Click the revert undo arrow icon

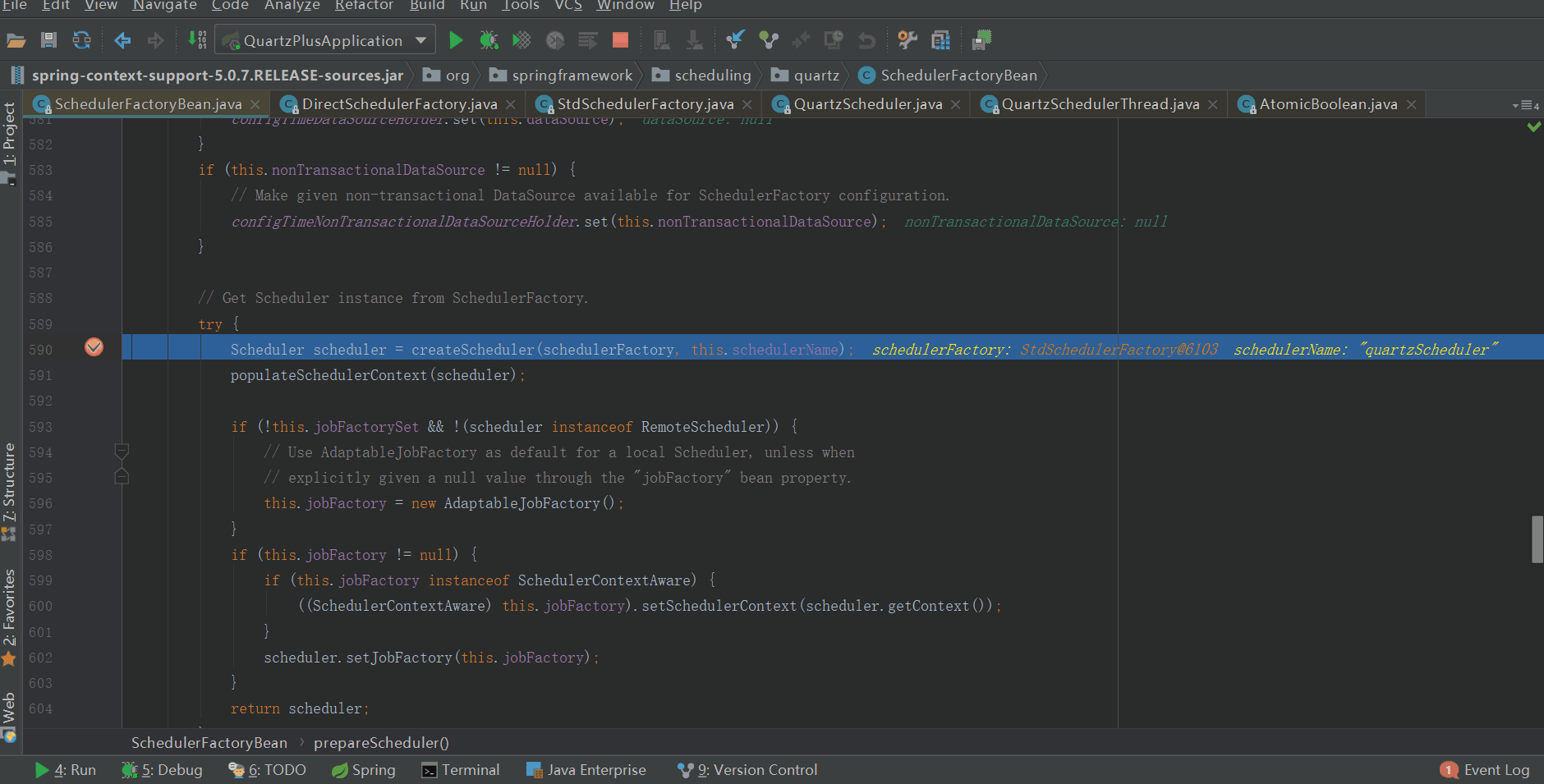[866, 39]
